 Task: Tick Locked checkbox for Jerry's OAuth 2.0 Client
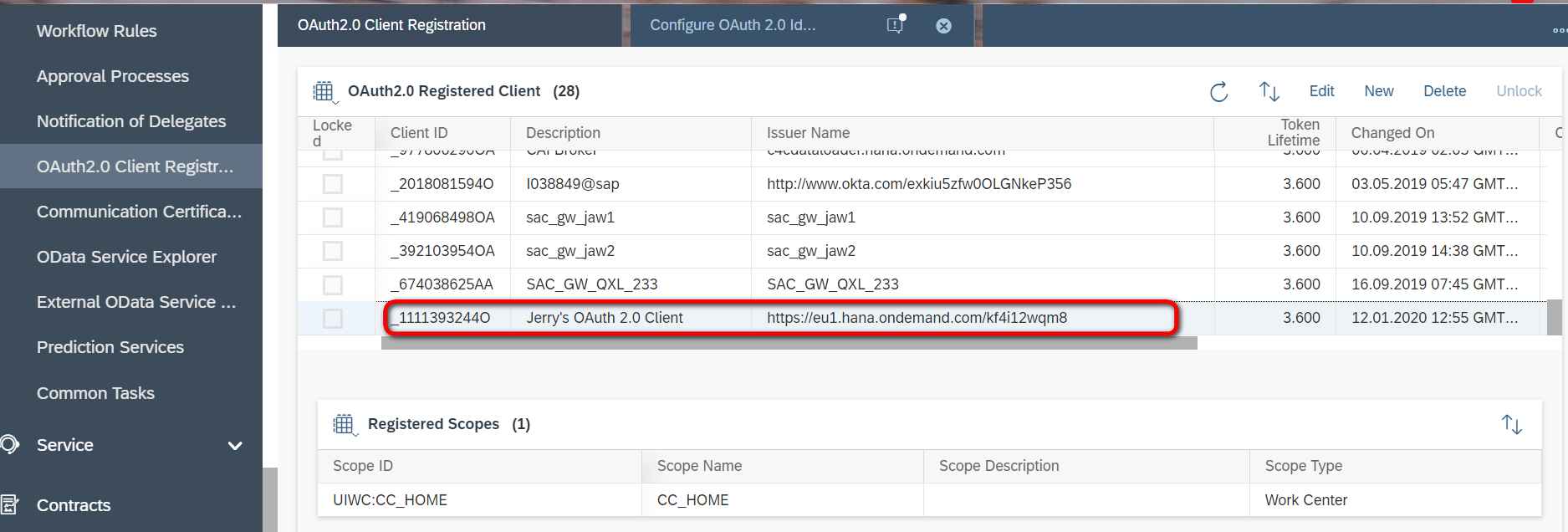click(333, 319)
